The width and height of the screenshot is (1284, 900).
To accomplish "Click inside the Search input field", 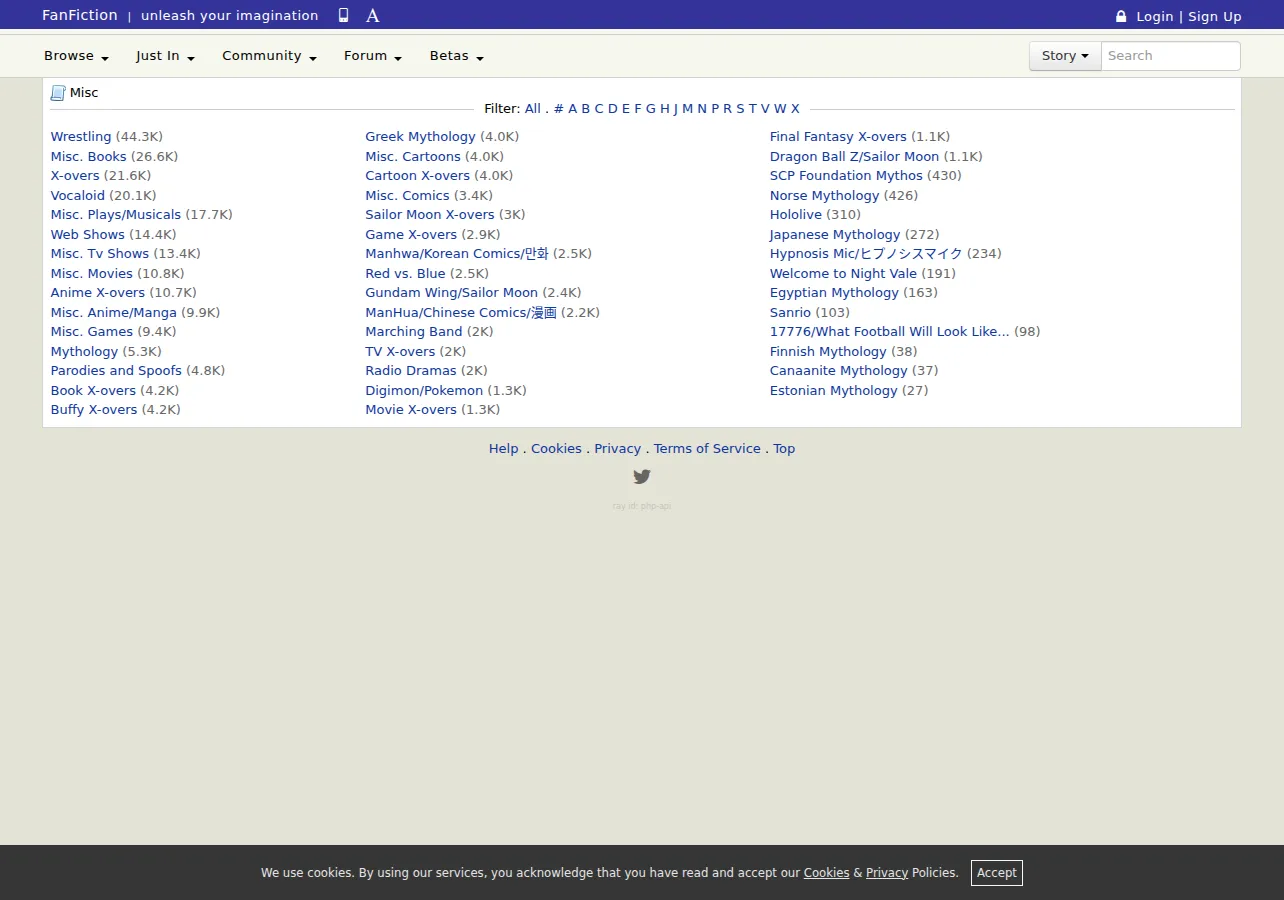I will click(1171, 56).
